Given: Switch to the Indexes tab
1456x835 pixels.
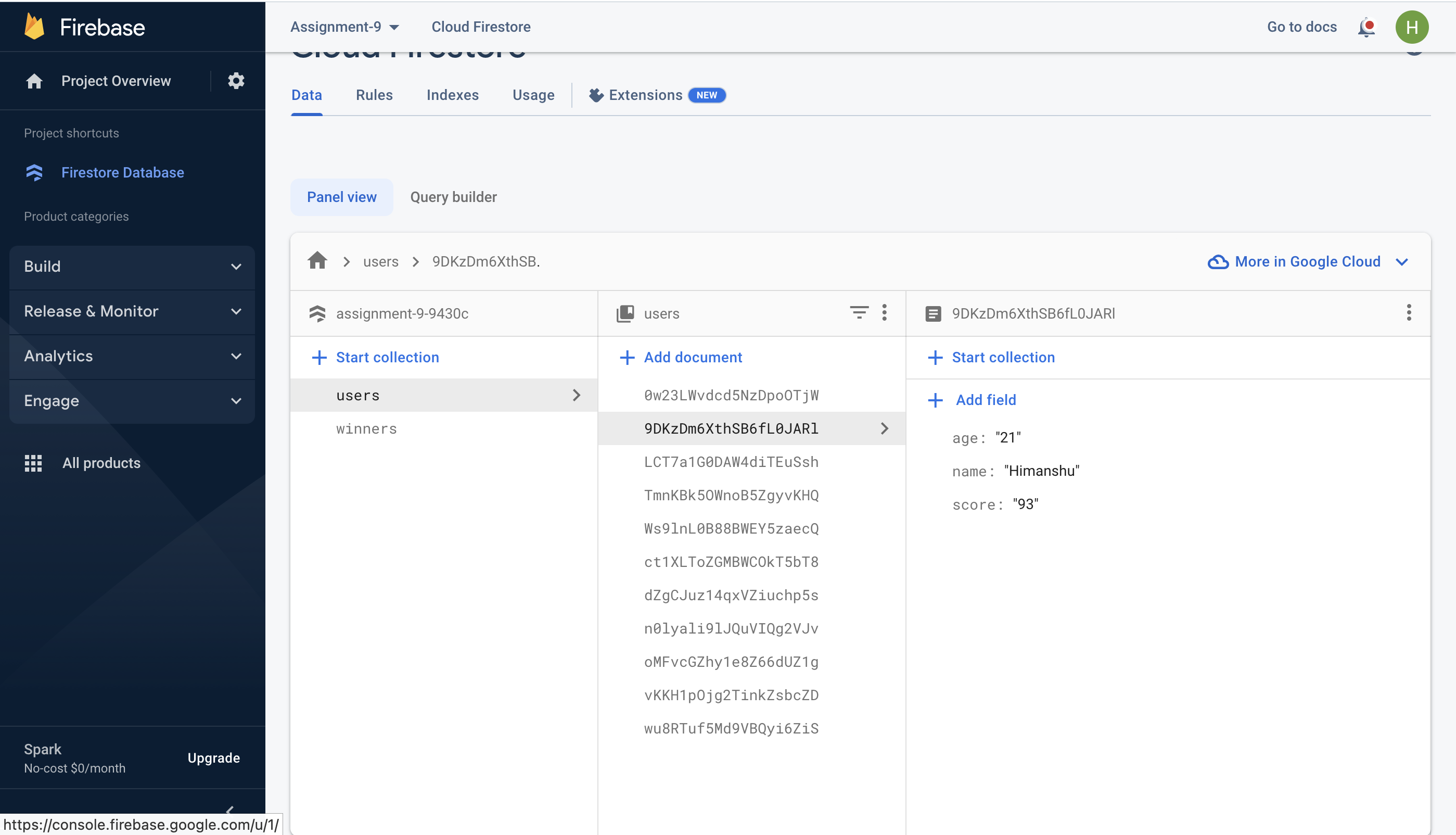Looking at the screenshot, I should coord(452,95).
